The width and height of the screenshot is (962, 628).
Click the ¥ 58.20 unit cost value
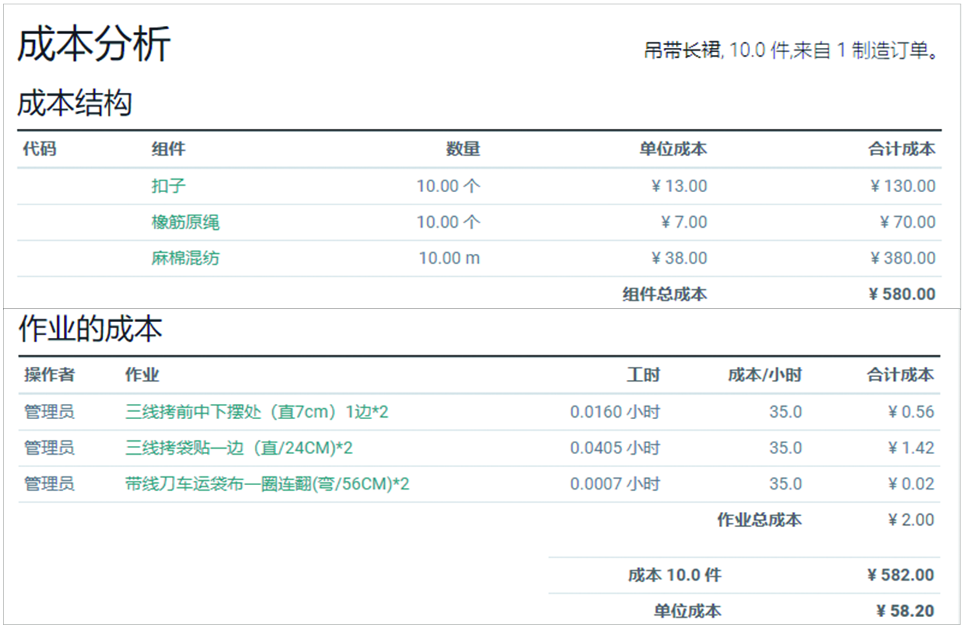click(x=904, y=611)
